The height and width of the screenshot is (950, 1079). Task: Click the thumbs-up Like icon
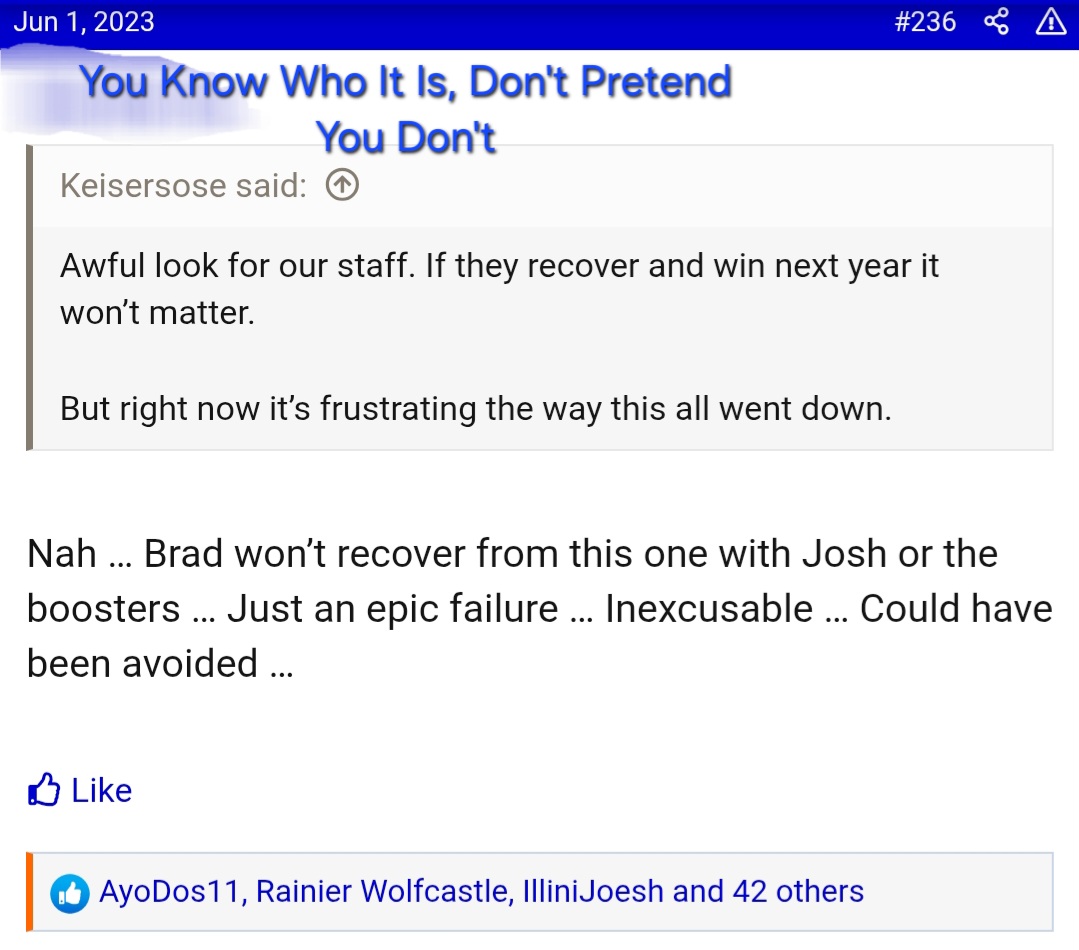(44, 790)
